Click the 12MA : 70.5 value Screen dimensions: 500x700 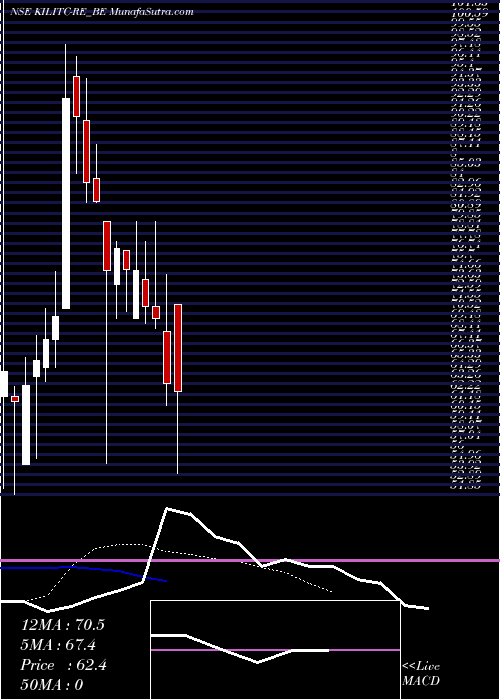(62, 625)
